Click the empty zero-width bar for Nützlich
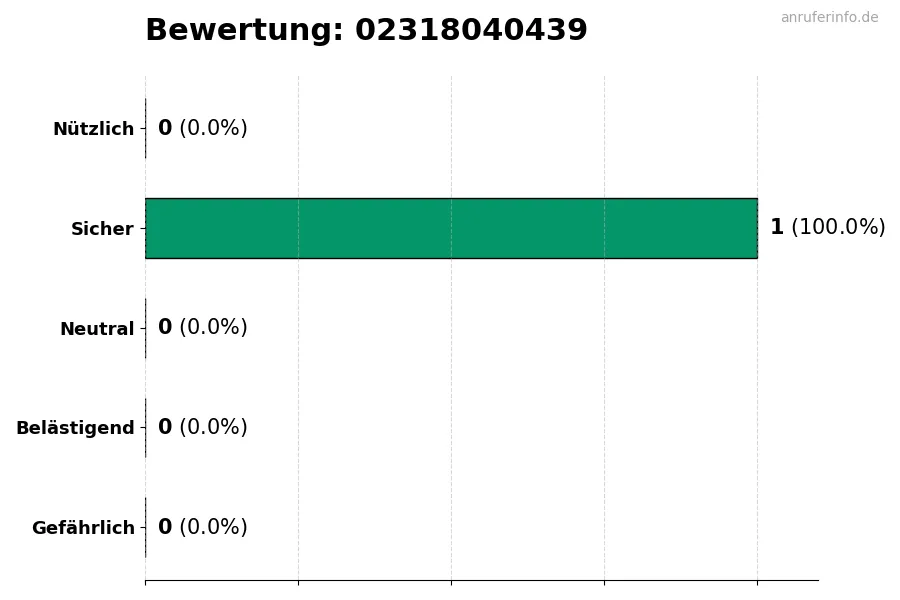This screenshot has width=900, height=600. tap(146, 128)
